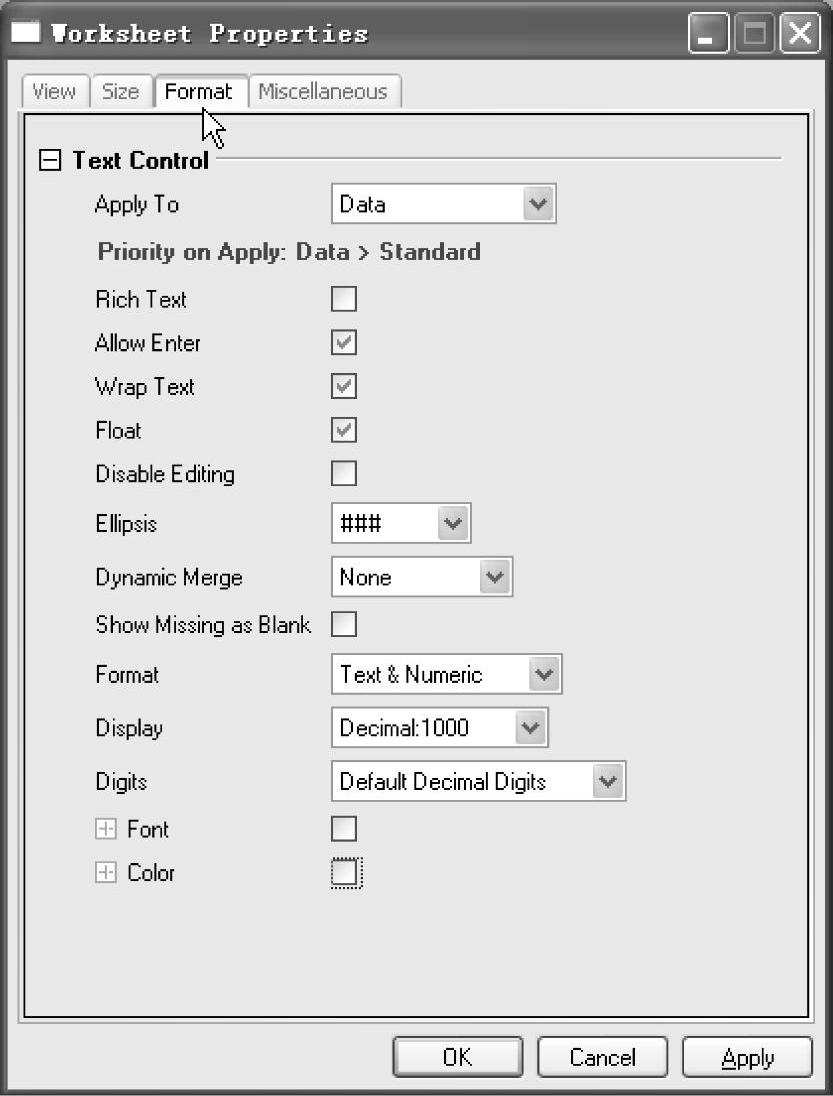Viewport: 833px width, 1096px height.
Task: Click the Apply button
Action: point(747,1057)
